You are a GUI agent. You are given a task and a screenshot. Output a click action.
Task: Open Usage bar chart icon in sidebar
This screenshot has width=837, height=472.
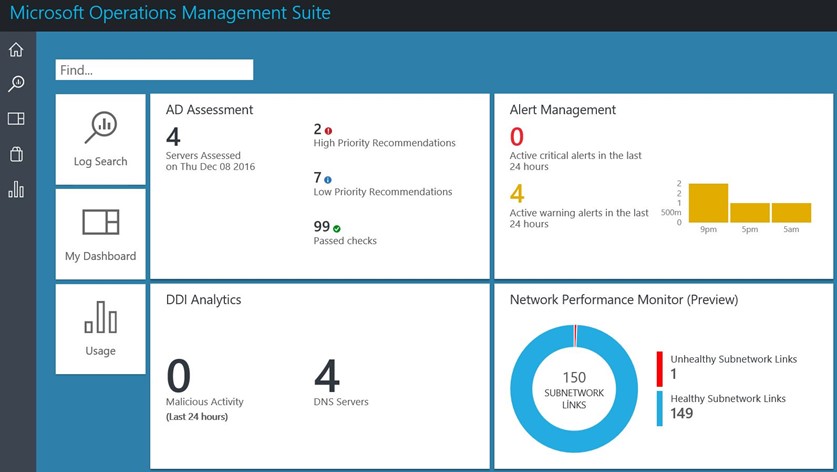pos(16,190)
